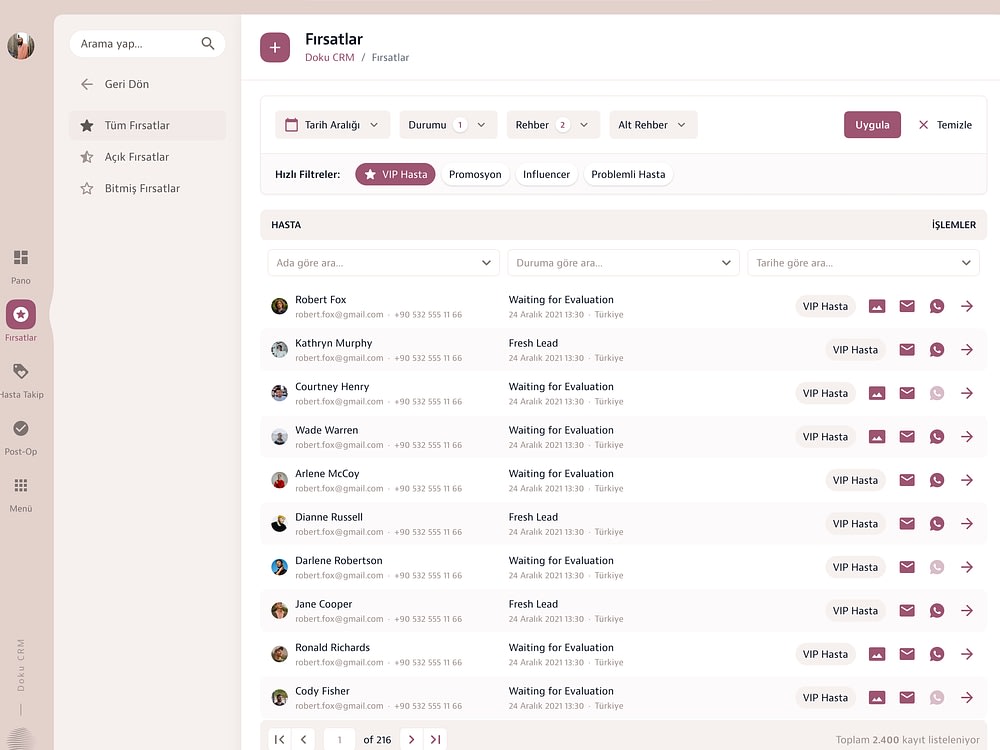
Task: Jump to the last page
Action: click(436, 739)
